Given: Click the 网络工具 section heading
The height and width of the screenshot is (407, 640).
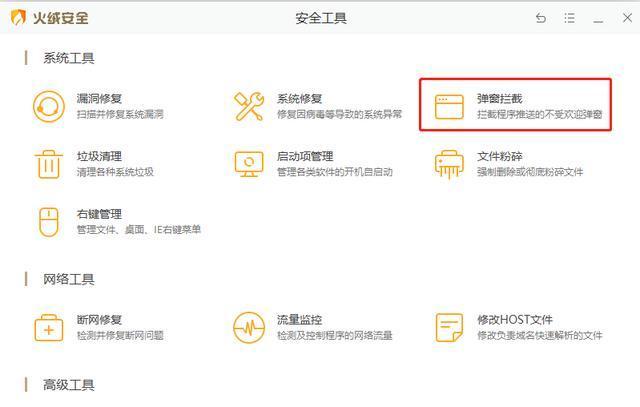Looking at the screenshot, I should pyautogui.click(x=69, y=279).
